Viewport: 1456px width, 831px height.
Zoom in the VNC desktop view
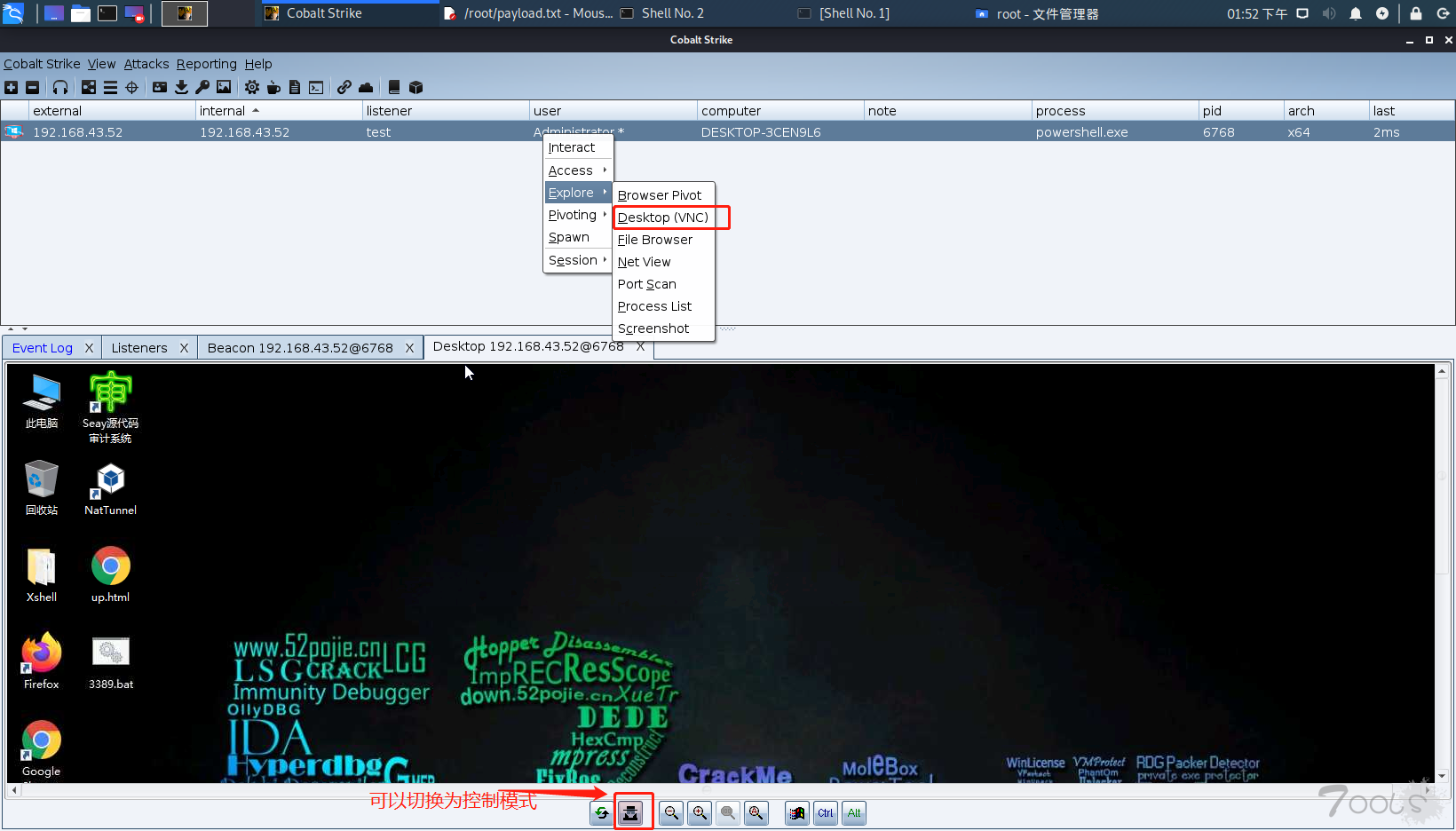click(700, 812)
